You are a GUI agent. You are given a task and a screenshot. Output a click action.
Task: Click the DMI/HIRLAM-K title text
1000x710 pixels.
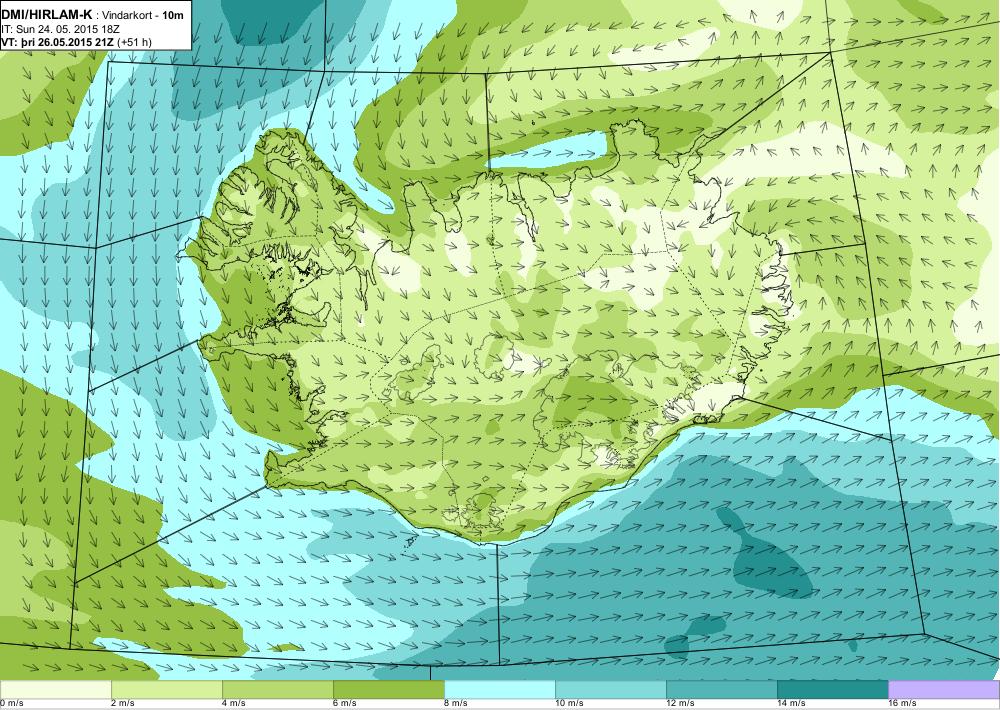click(x=47, y=14)
